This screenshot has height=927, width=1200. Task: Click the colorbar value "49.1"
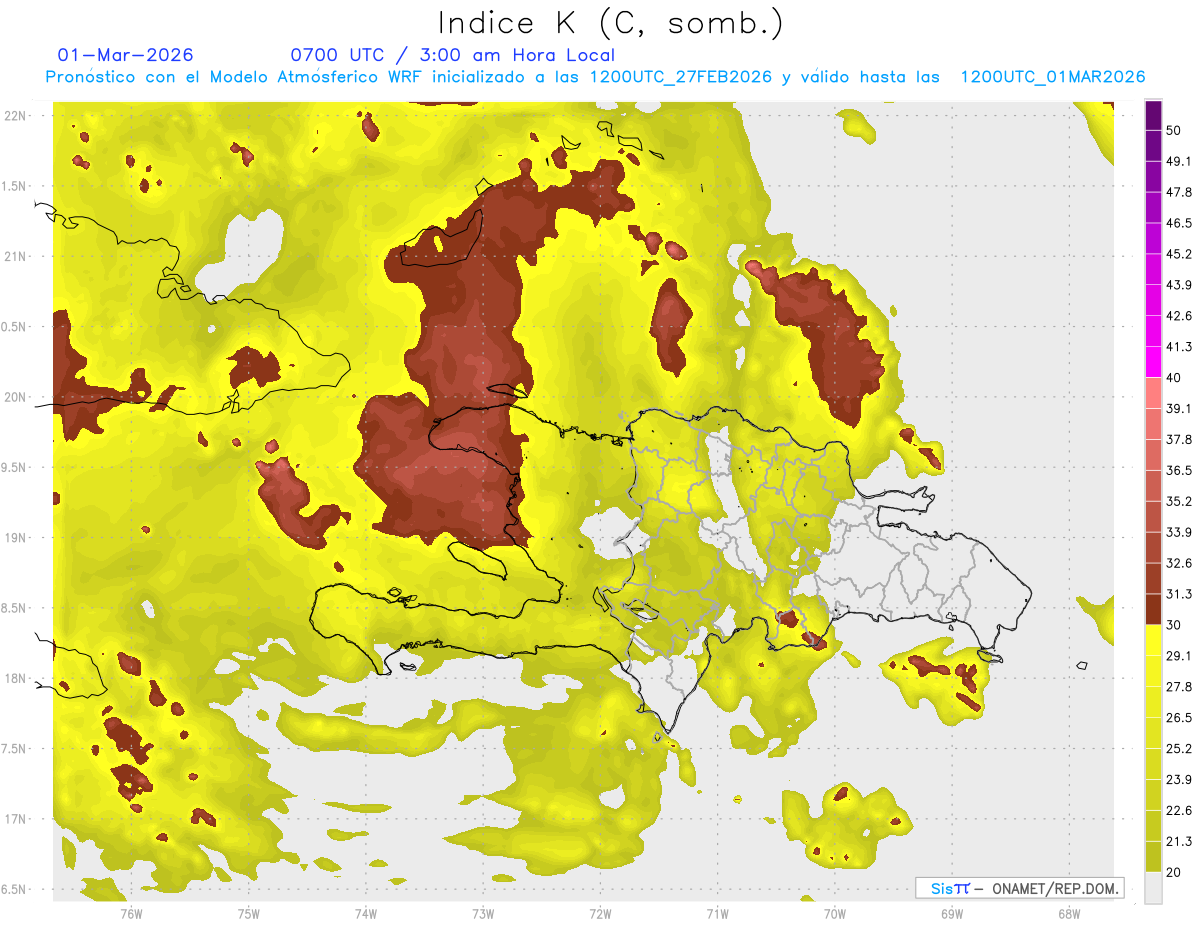(x=1179, y=161)
